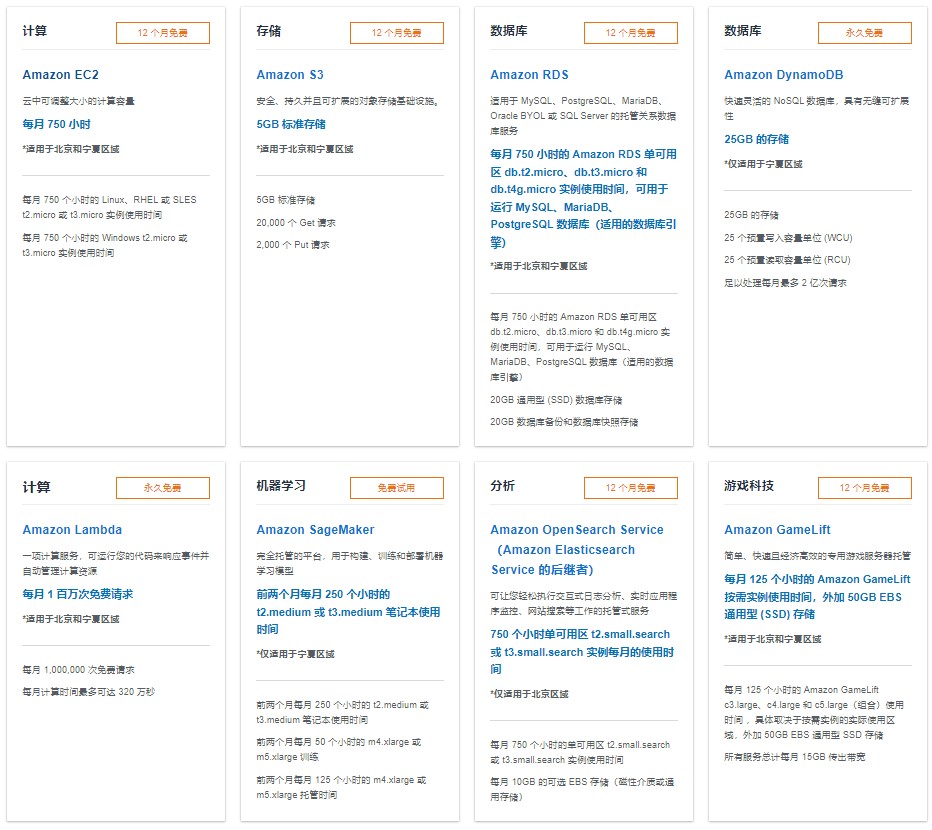Select the 存储 heading above Amazon S3
This screenshot has width=932, height=830.
click(x=269, y=31)
